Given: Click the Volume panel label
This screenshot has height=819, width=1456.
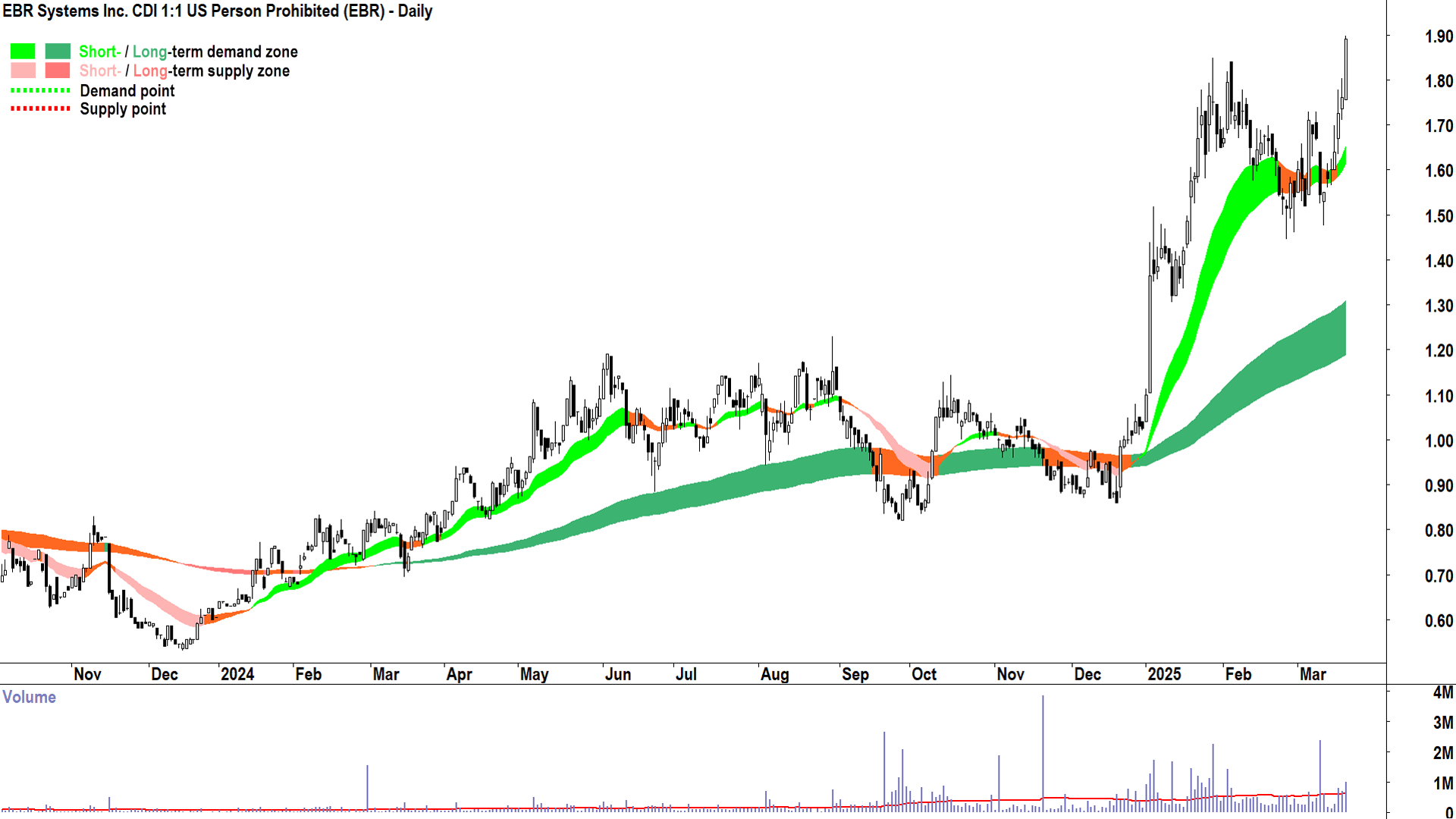Looking at the screenshot, I should [x=29, y=697].
